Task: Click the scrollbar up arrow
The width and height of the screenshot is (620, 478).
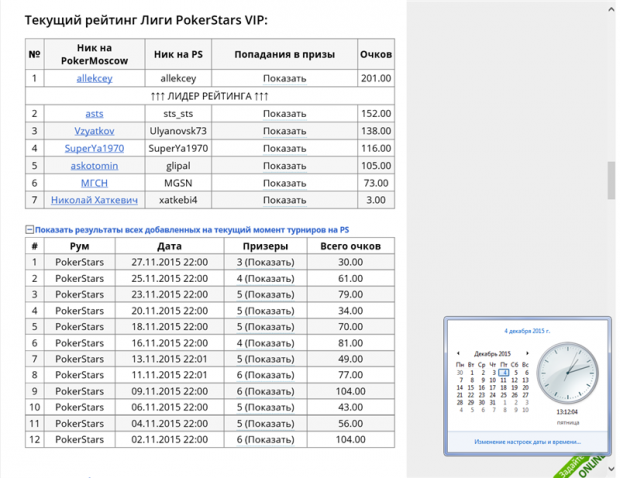Action: (x=611, y=9)
